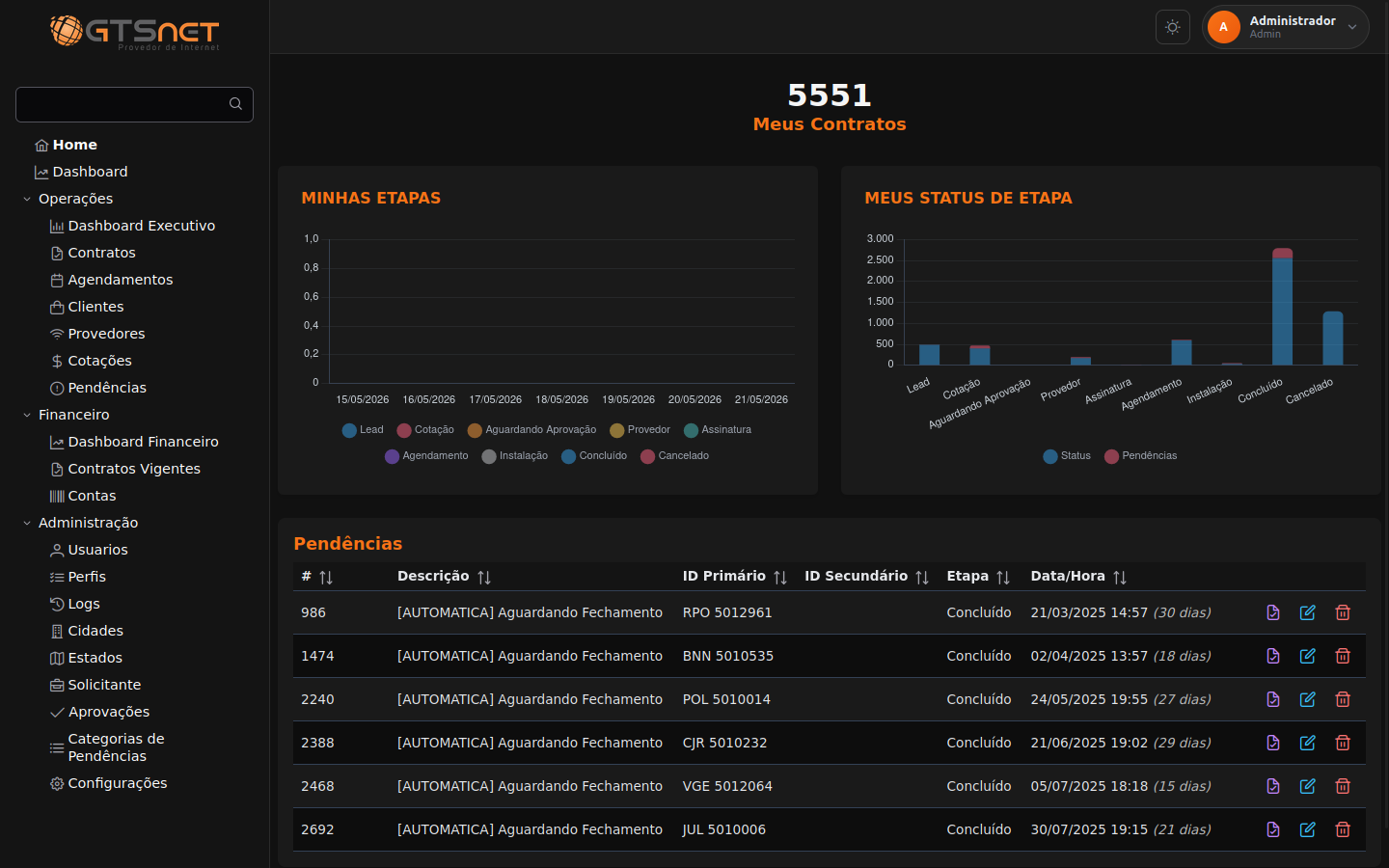Click the Provedores wifi icon
Screen dimensions: 1389x868
57,334
